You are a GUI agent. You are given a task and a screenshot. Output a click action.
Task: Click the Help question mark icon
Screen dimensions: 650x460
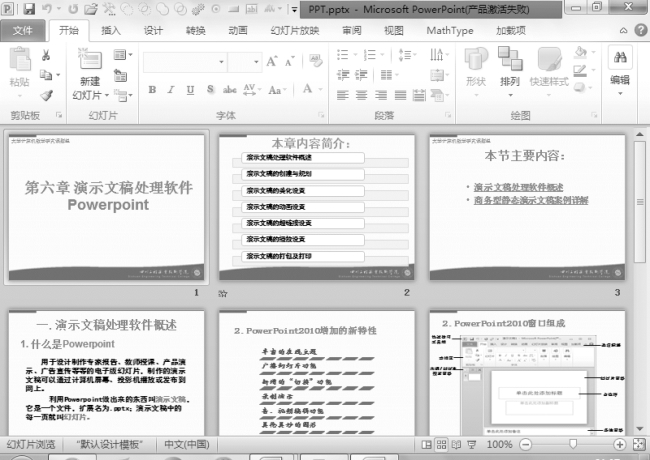click(641, 30)
